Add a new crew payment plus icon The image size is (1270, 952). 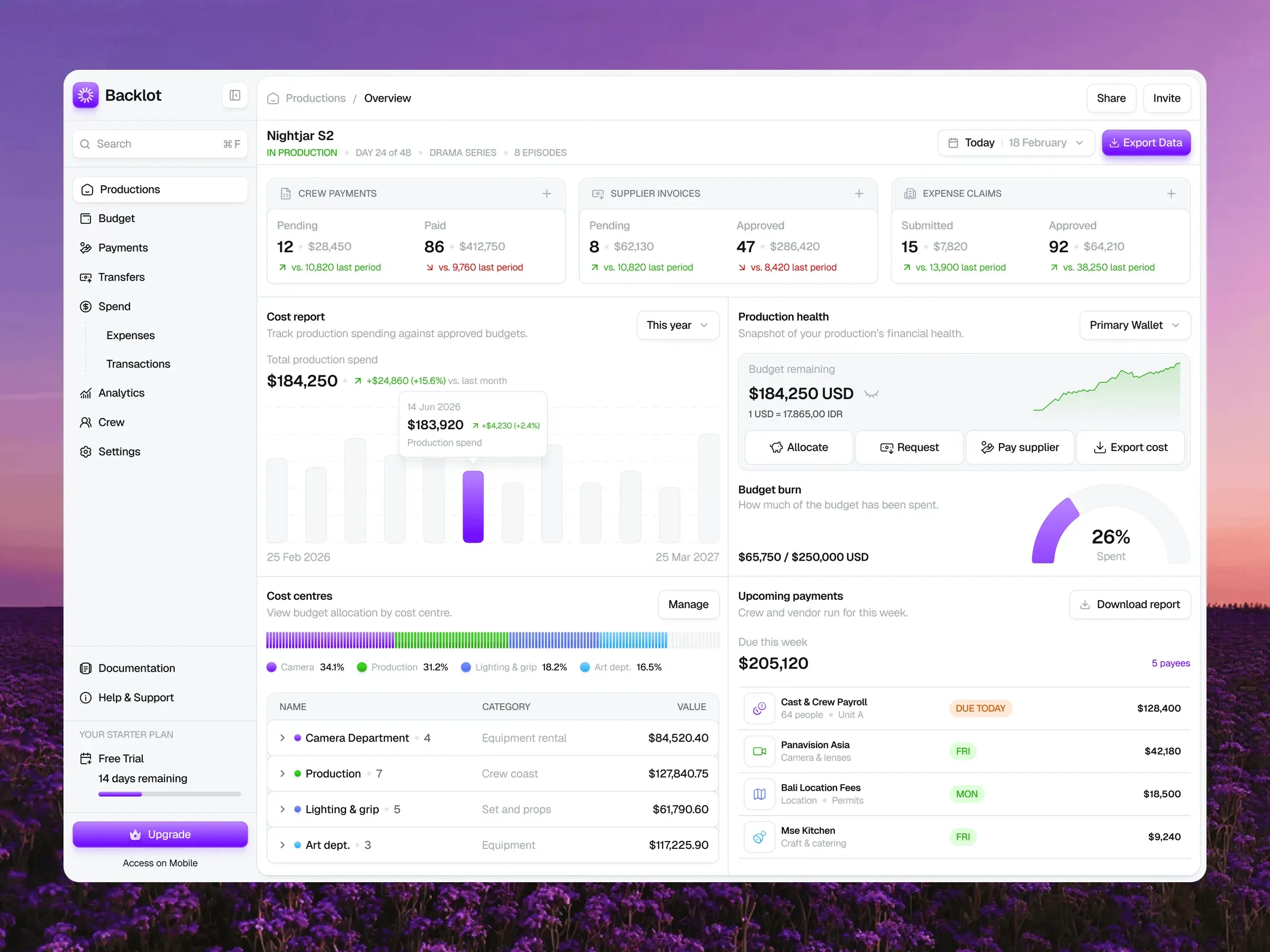tap(547, 194)
